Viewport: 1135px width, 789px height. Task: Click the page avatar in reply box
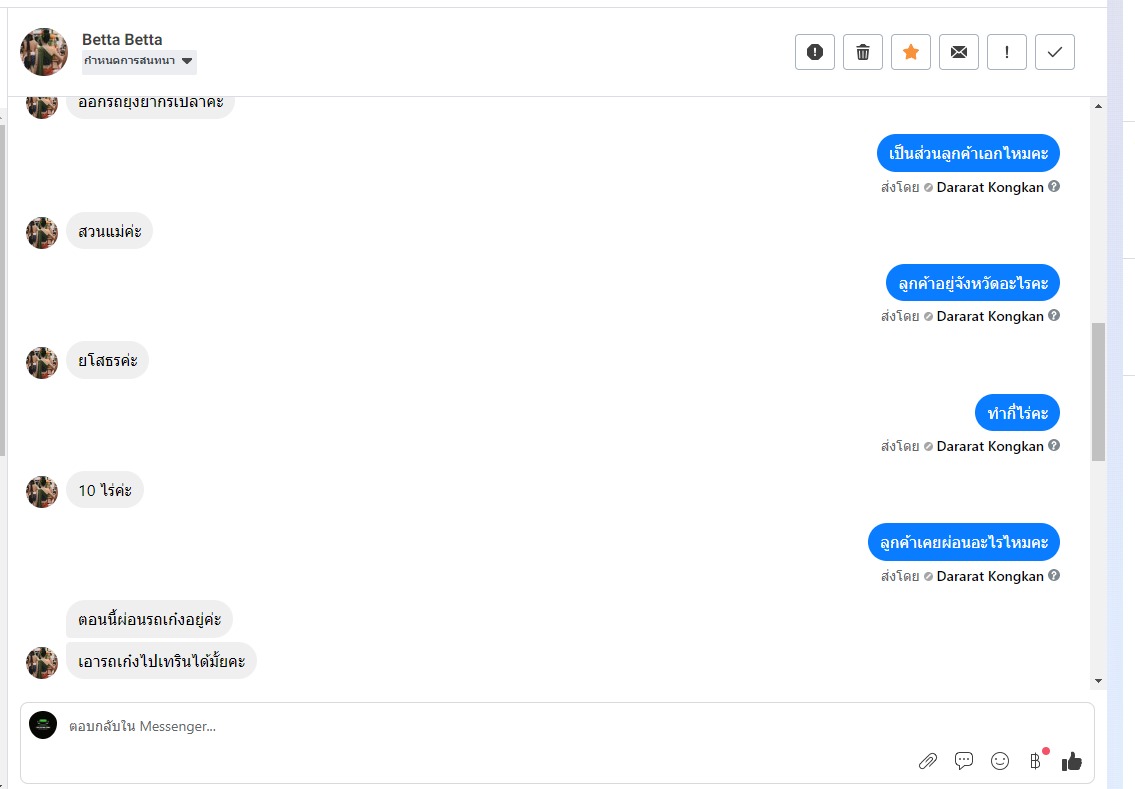point(43,725)
